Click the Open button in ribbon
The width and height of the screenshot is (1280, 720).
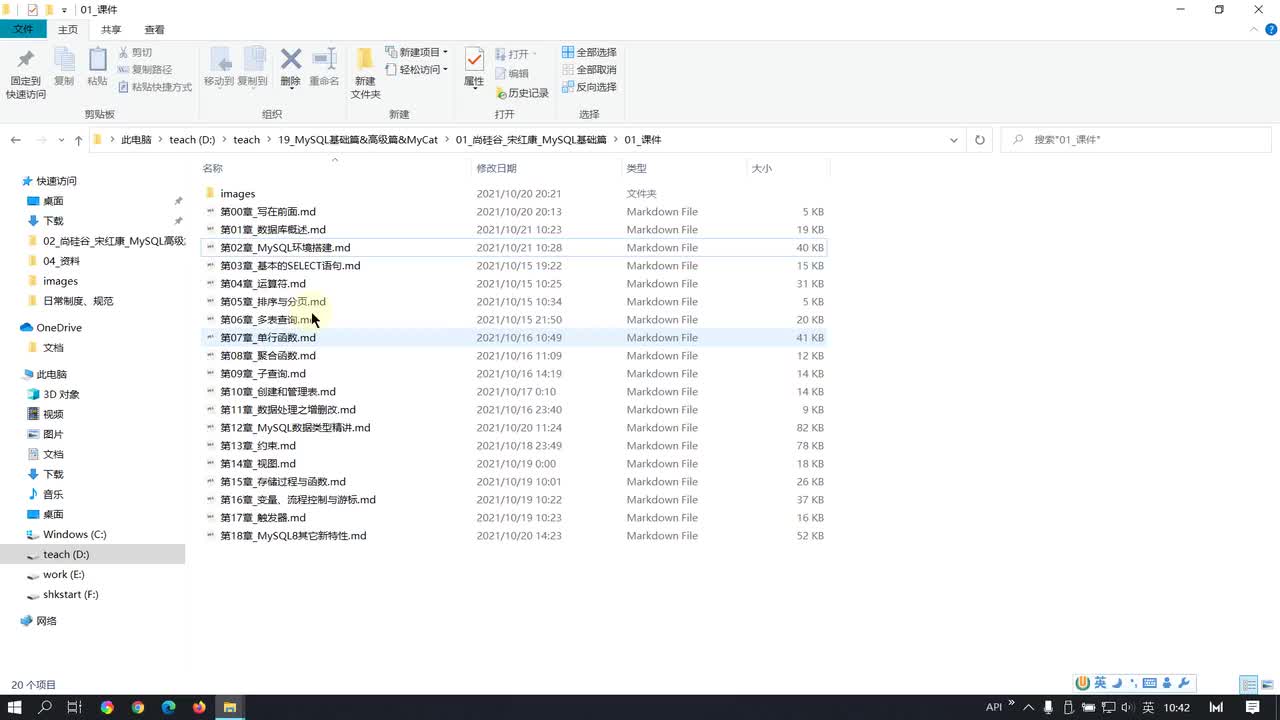pyautogui.click(x=515, y=54)
